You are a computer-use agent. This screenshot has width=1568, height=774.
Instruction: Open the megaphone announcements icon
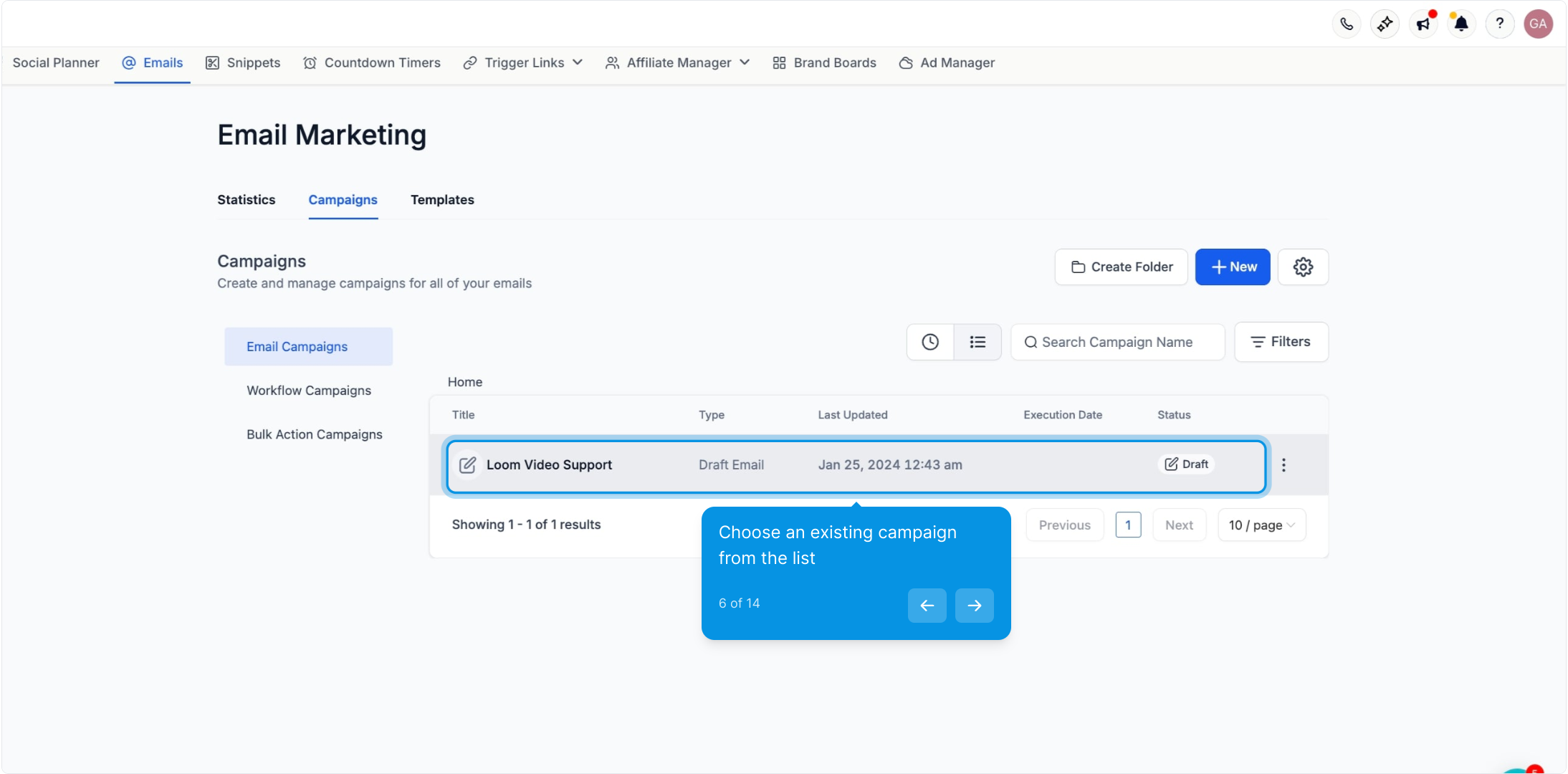click(1423, 24)
